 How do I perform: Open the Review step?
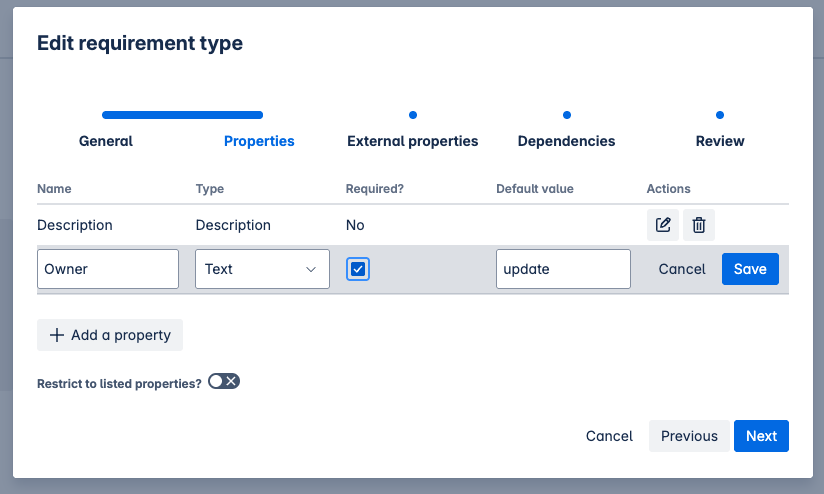[720, 141]
